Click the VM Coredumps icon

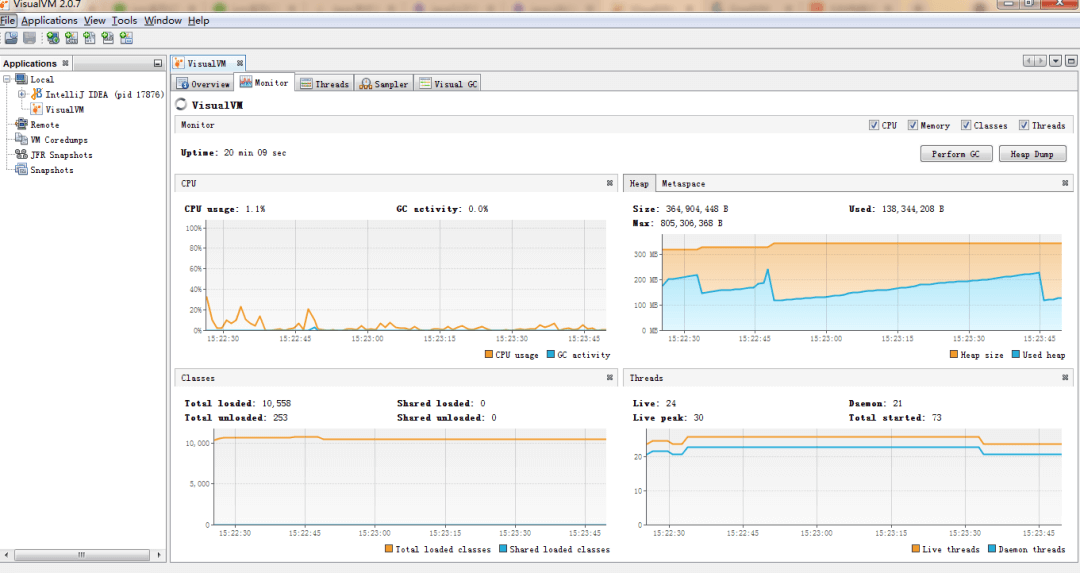click(21, 139)
